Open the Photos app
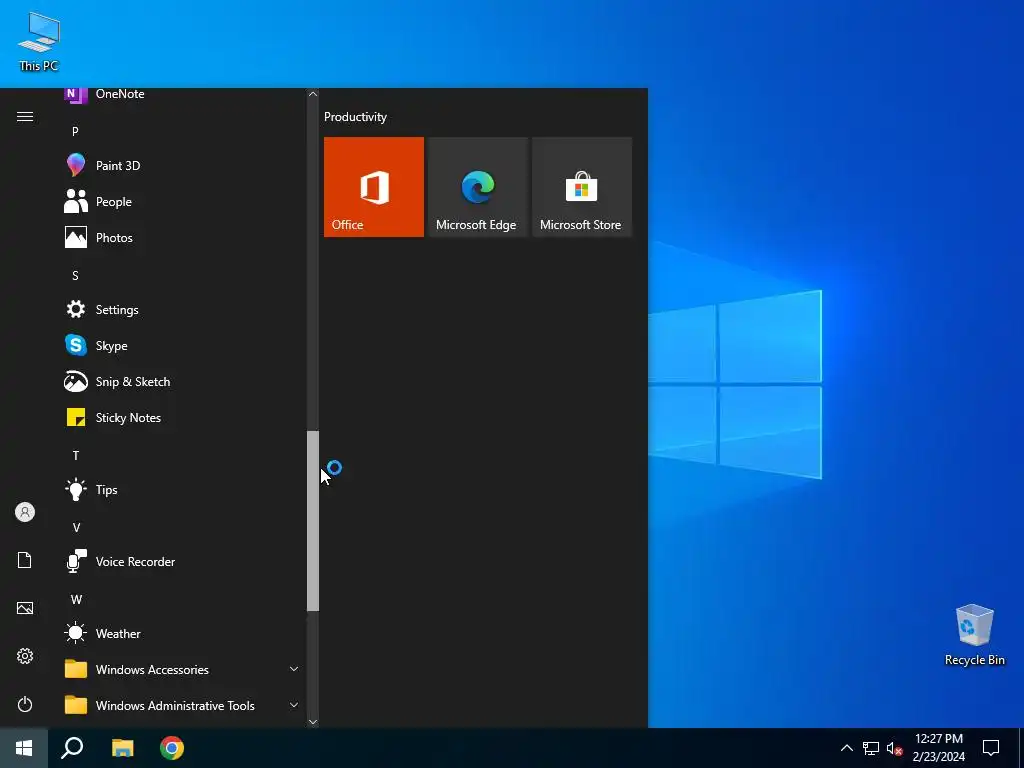 point(182,238)
